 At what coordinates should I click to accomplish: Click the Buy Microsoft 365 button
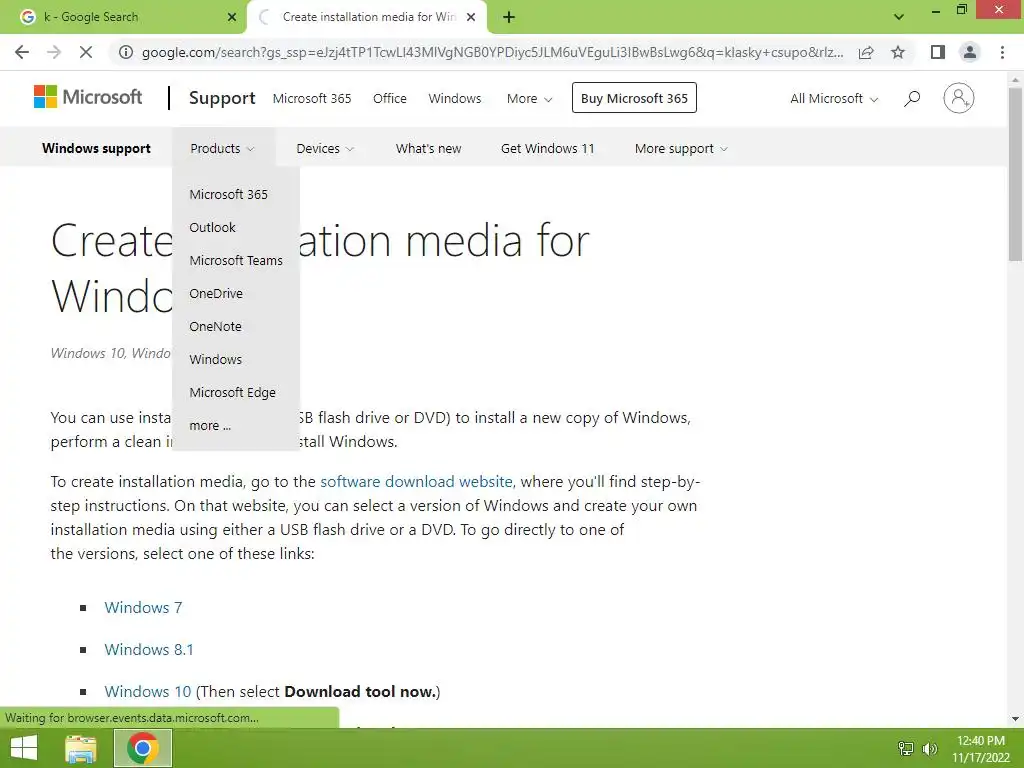point(634,98)
